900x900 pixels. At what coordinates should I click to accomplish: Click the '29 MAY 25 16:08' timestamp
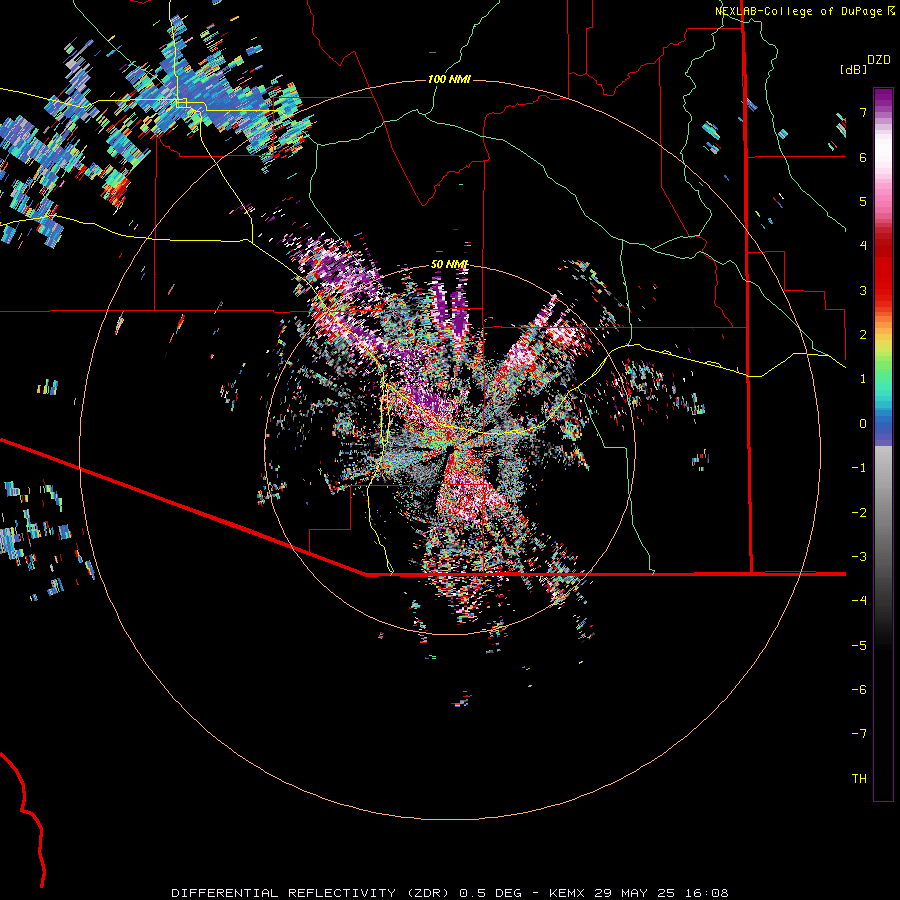662,893
